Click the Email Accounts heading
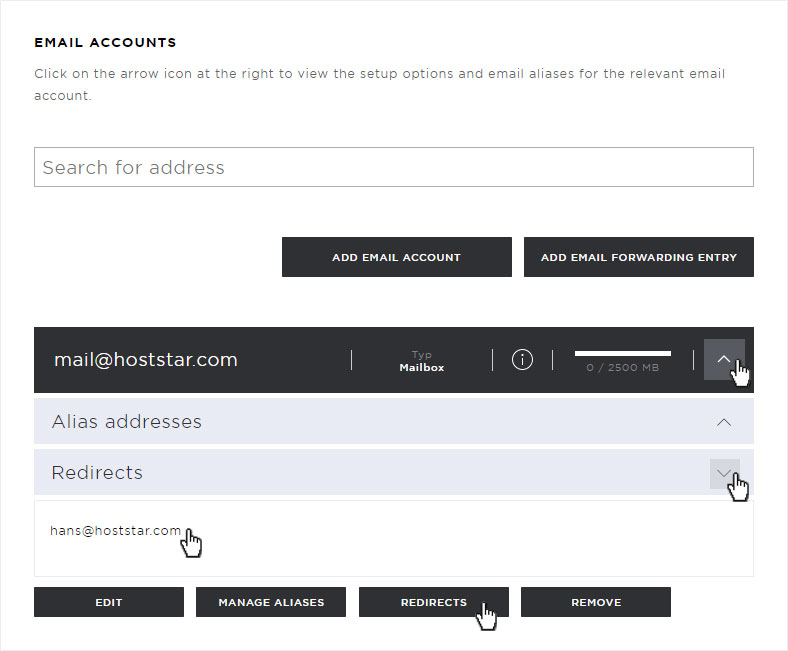 click(106, 42)
